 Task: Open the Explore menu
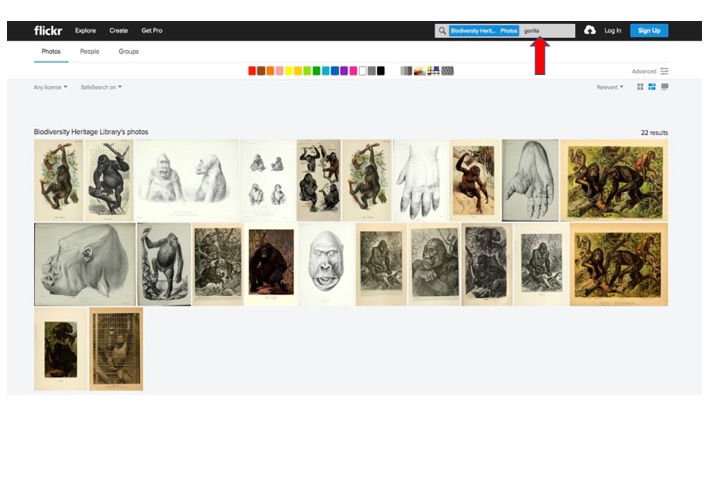tap(85, 30)
